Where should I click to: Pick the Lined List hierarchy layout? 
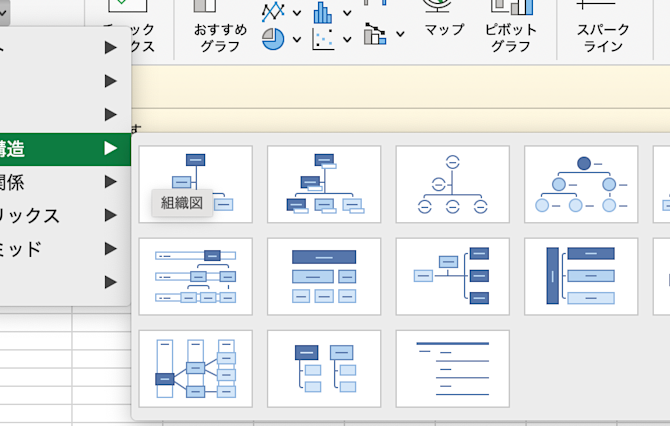(453, 369)
